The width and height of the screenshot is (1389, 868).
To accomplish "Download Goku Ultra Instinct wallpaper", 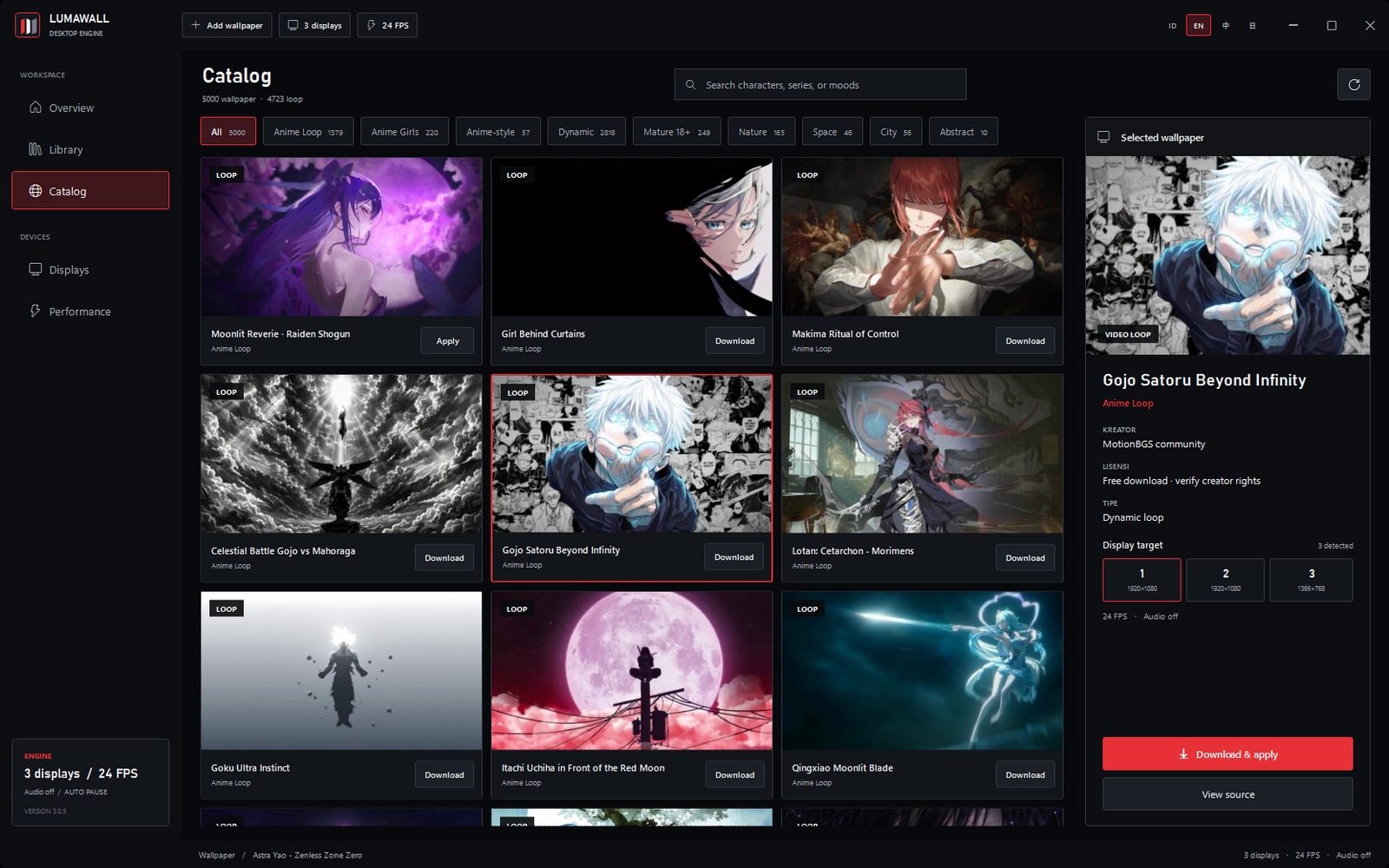I will pyautogui.click(x=444, y=775).
